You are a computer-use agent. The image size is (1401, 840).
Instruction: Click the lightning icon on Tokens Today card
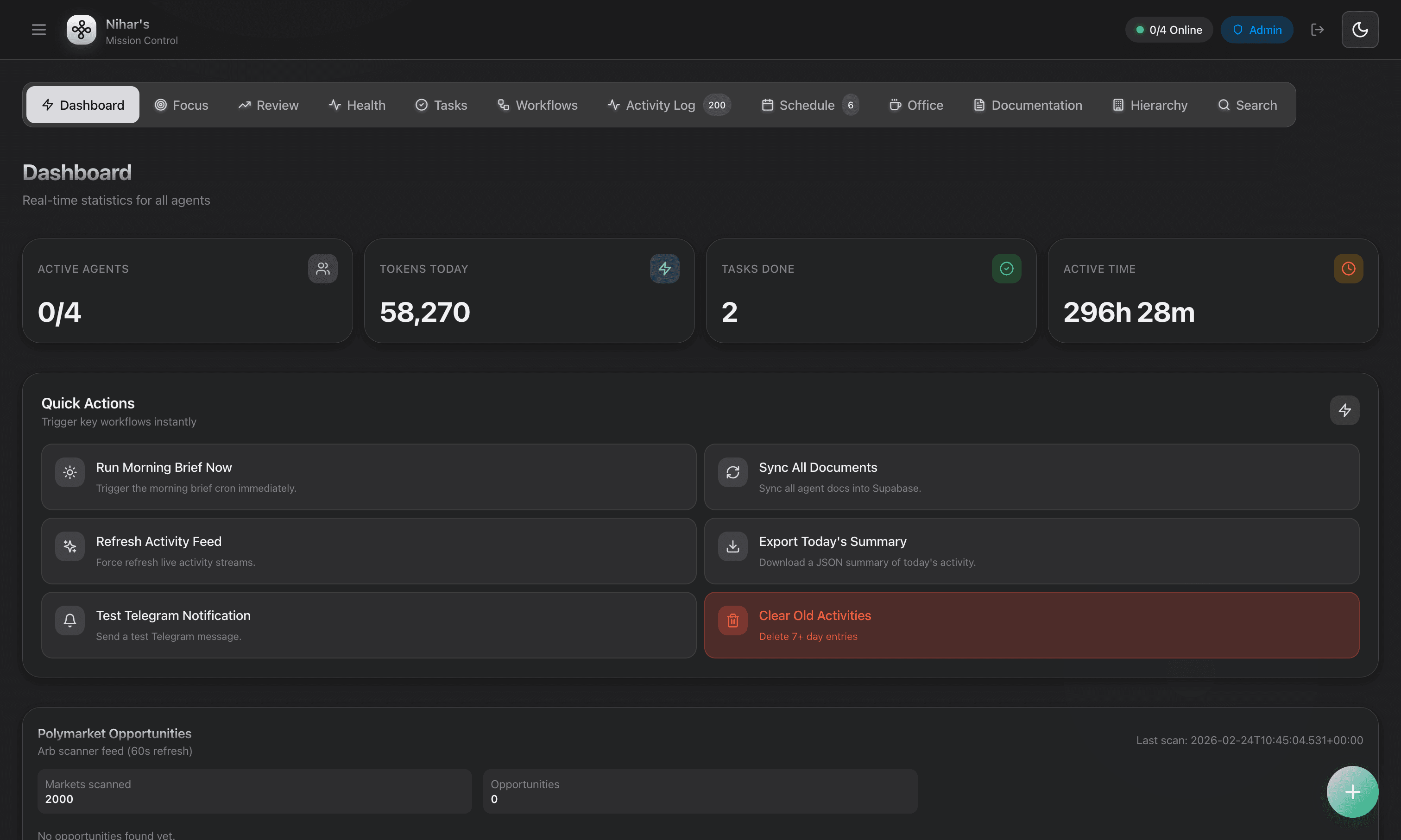(664, 268)
